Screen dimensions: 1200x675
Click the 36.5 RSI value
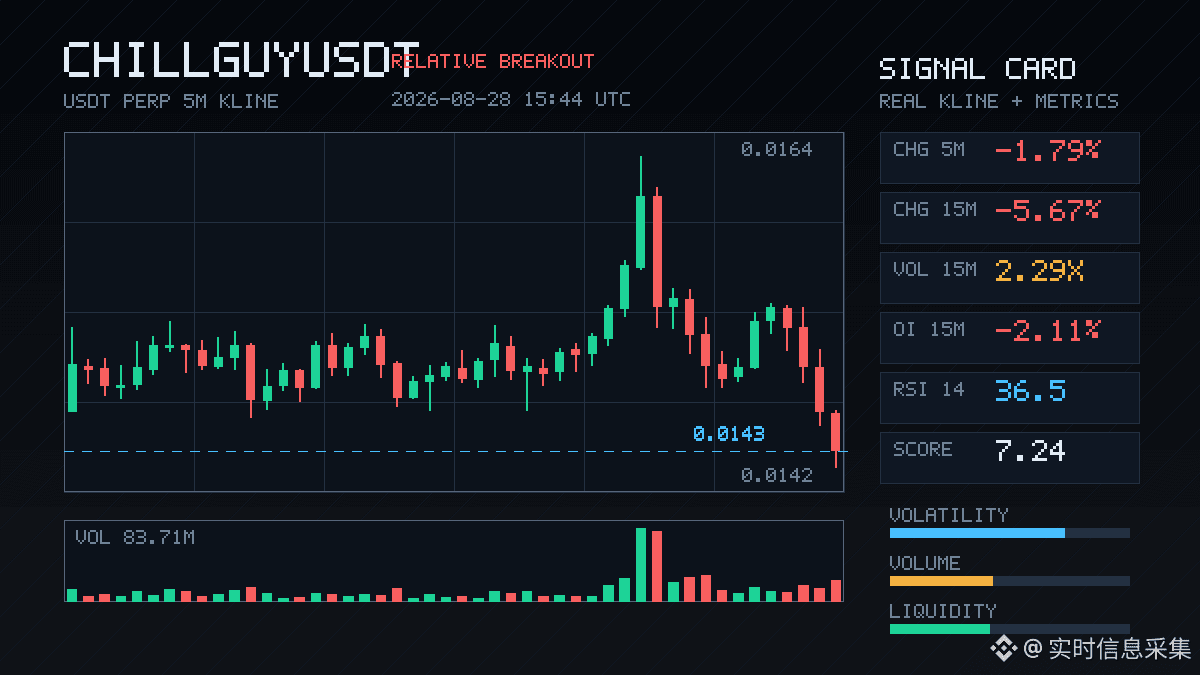(x=1030, y=391)
